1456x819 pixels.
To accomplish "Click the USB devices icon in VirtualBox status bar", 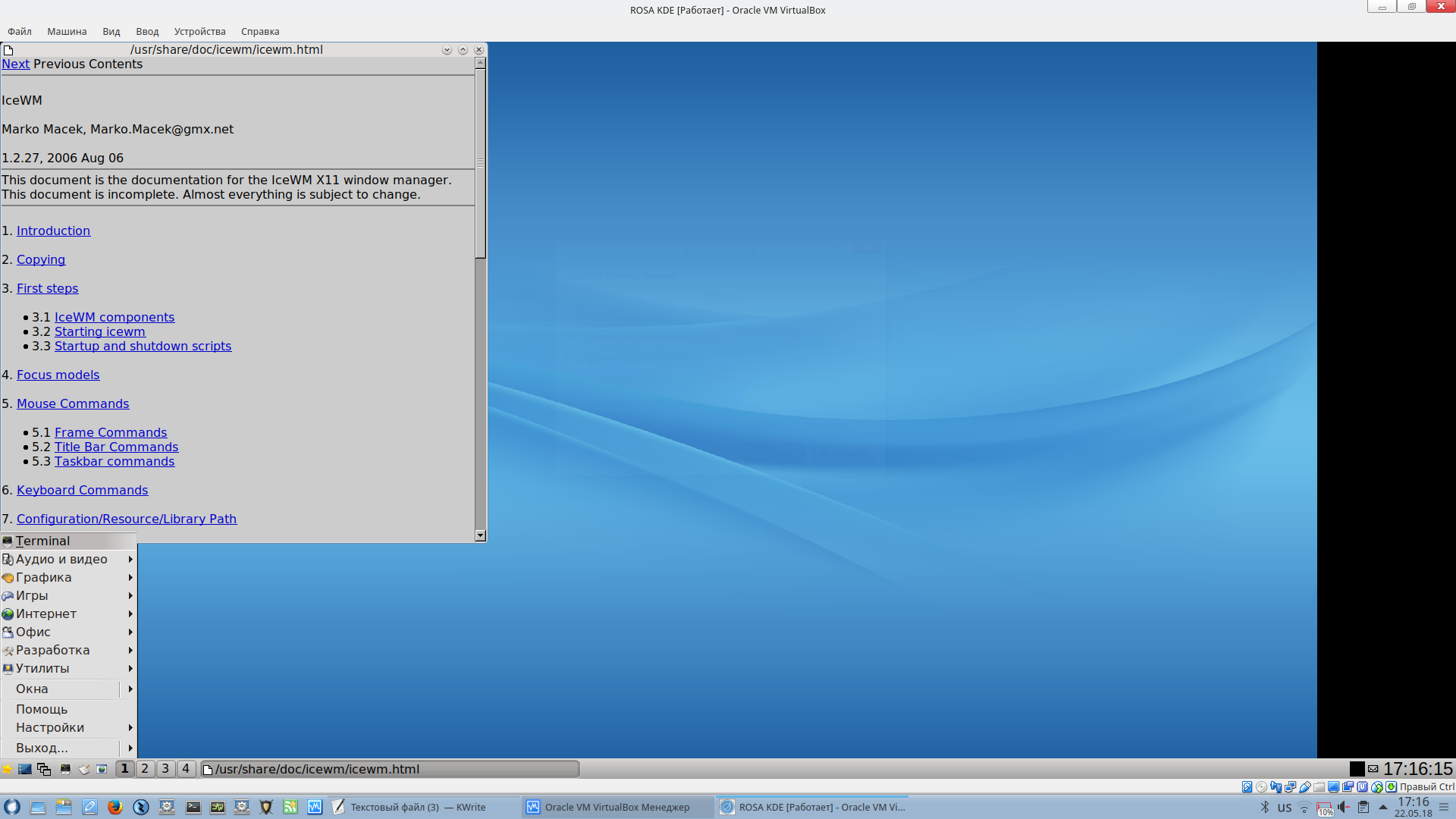I will click(1304, 787).
